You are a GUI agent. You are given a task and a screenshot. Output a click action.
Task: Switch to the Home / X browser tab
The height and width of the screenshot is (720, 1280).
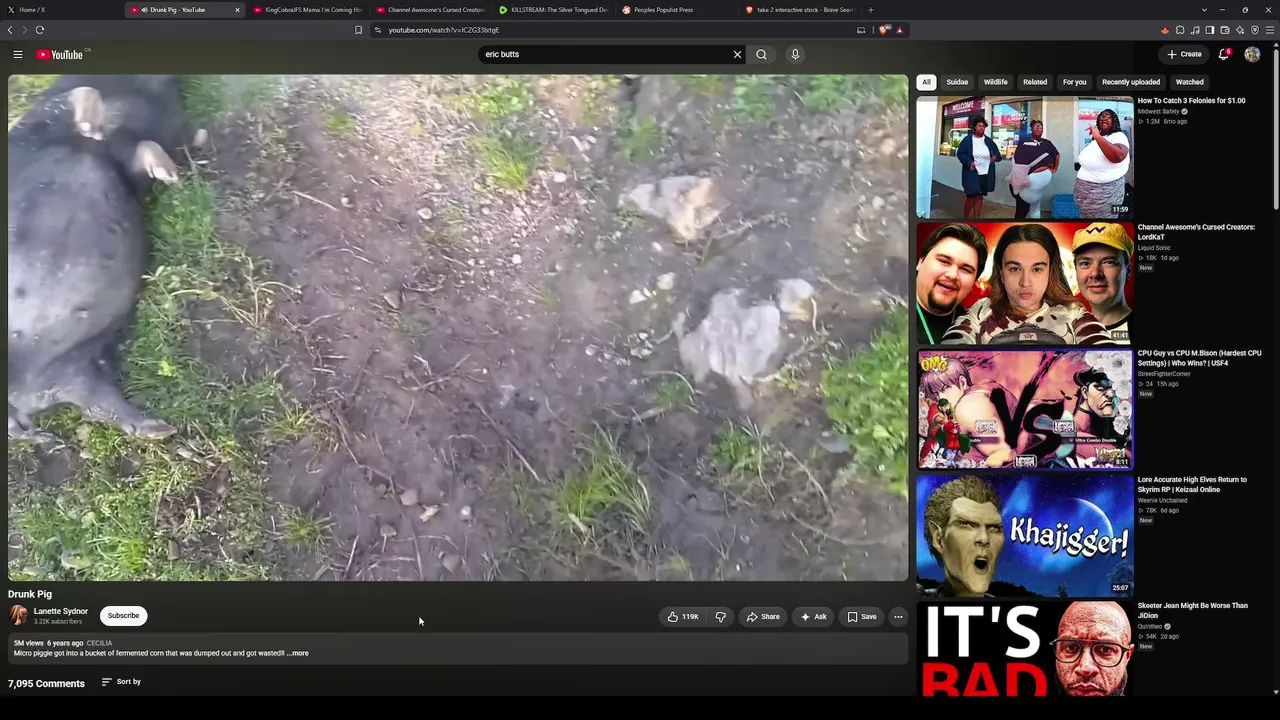(x=62, y=10)
